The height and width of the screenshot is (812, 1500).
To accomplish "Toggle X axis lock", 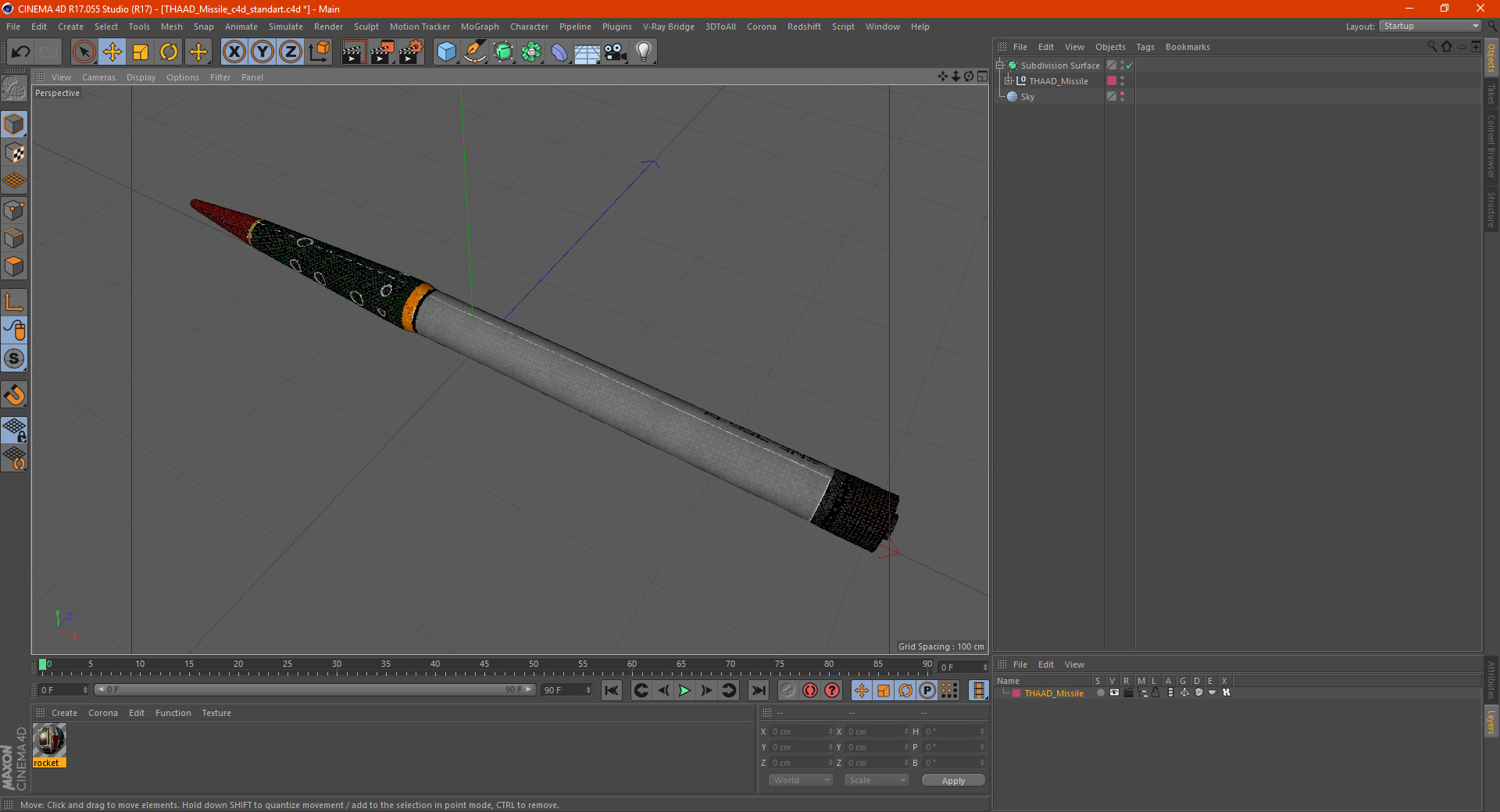I will click(234, 52).
